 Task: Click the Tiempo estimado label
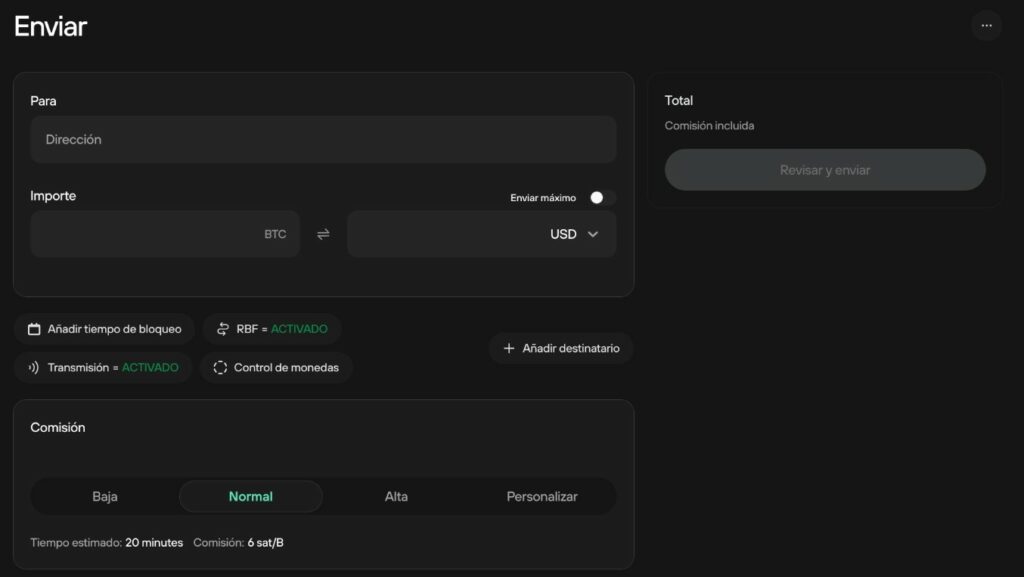point(76,542)
